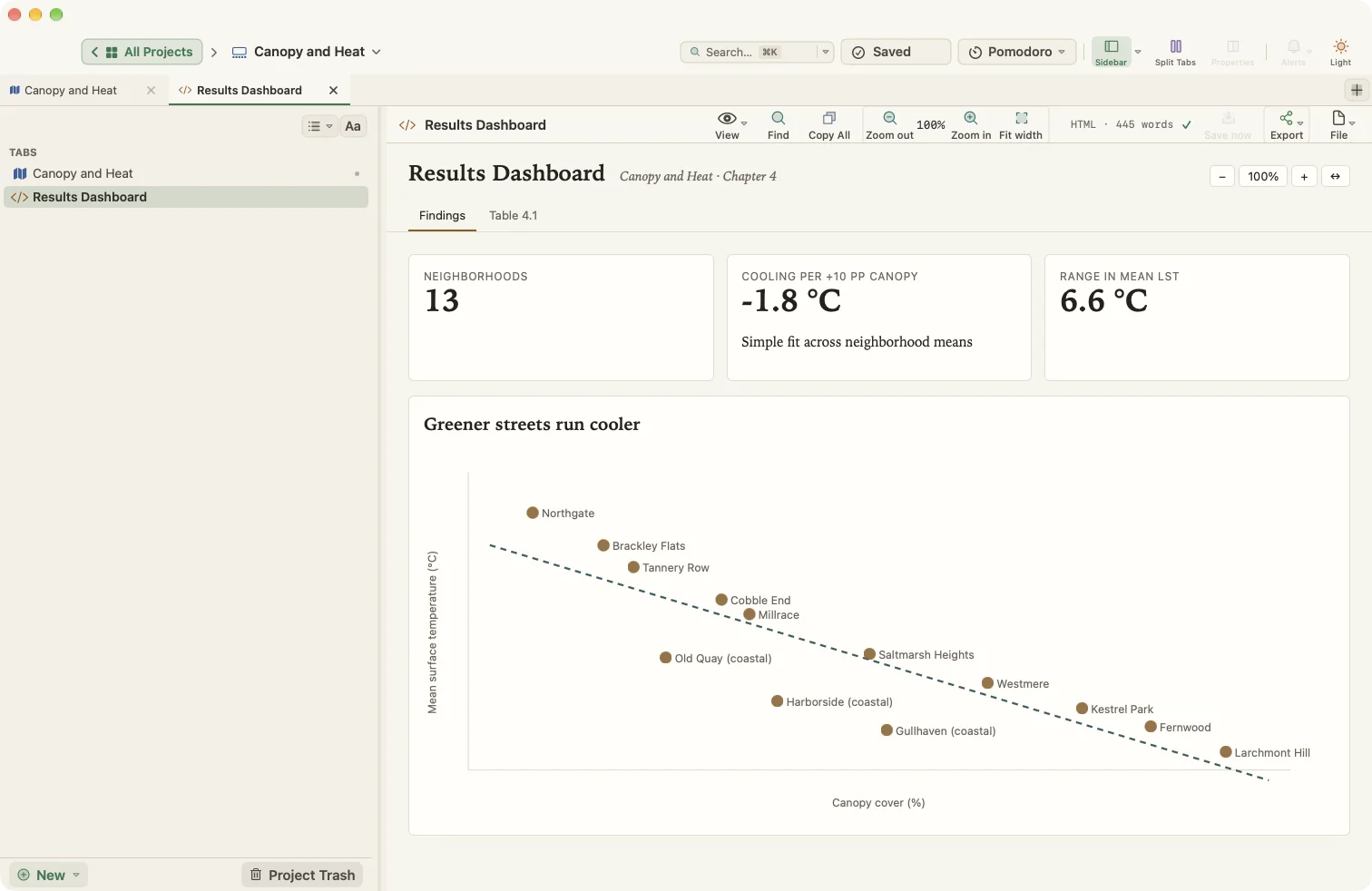Screen dimensions: 1372x891
Task: Expand the Sidebar options arrow
Action: point(1138,52)
